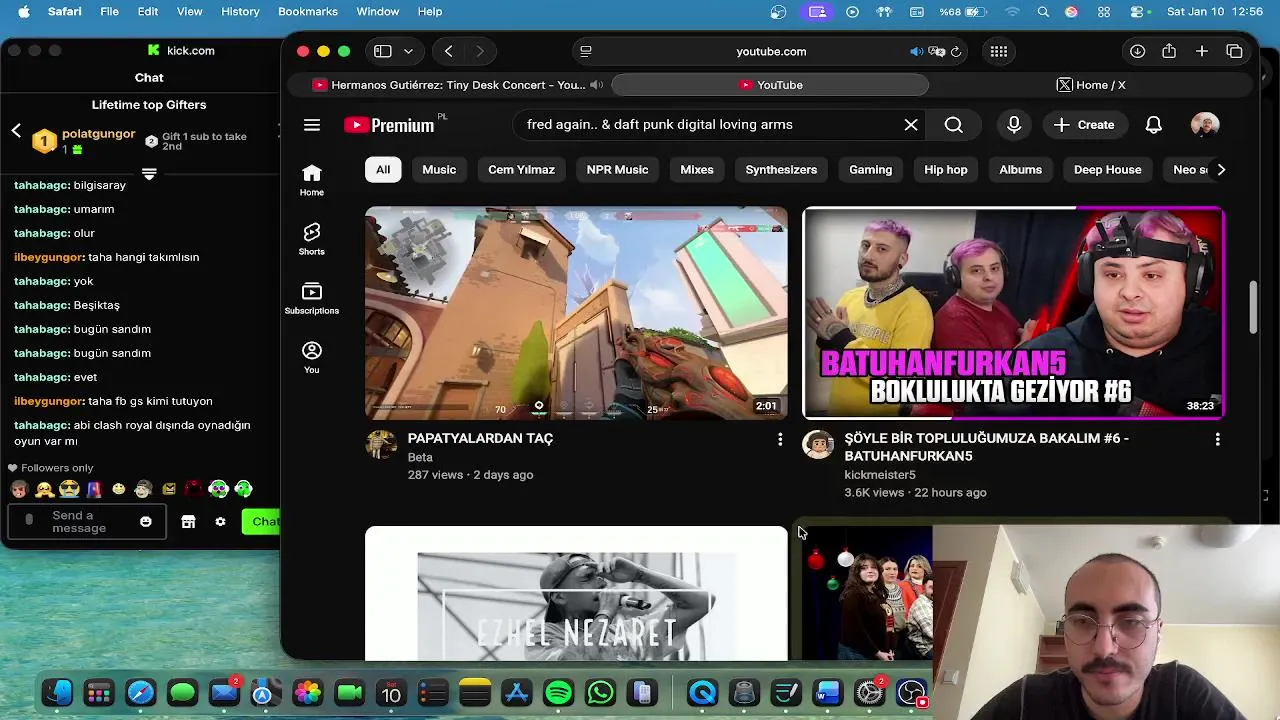Screen dimensions: 1280x720
Task: Open the Create upload menu
Action: coord(1084,125)
